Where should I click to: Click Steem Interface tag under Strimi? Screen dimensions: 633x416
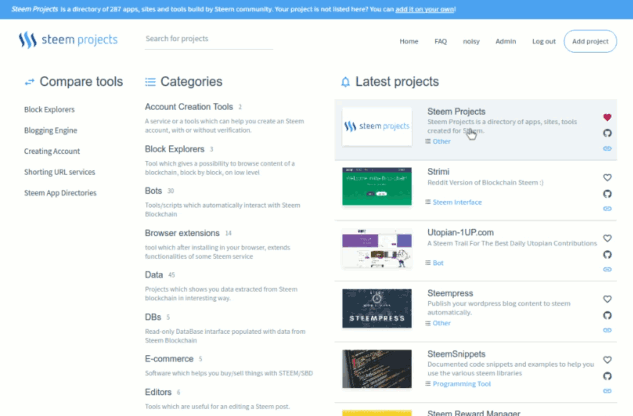click(457, 202)
